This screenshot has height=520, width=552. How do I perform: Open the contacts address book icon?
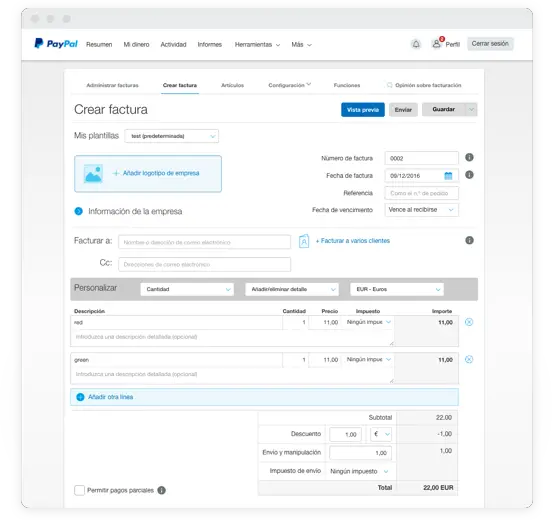(304, 242)
